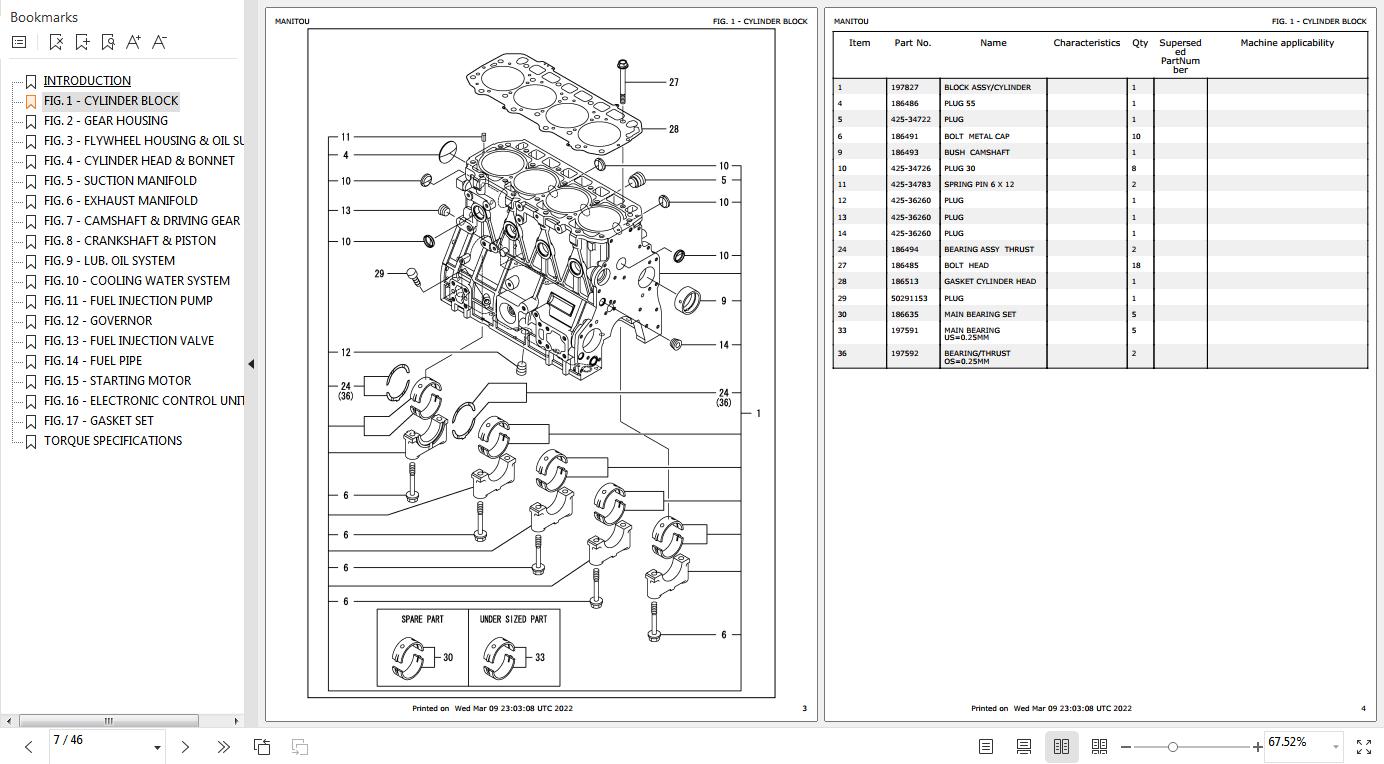Click the add bookmark icon

coord(82,42)
